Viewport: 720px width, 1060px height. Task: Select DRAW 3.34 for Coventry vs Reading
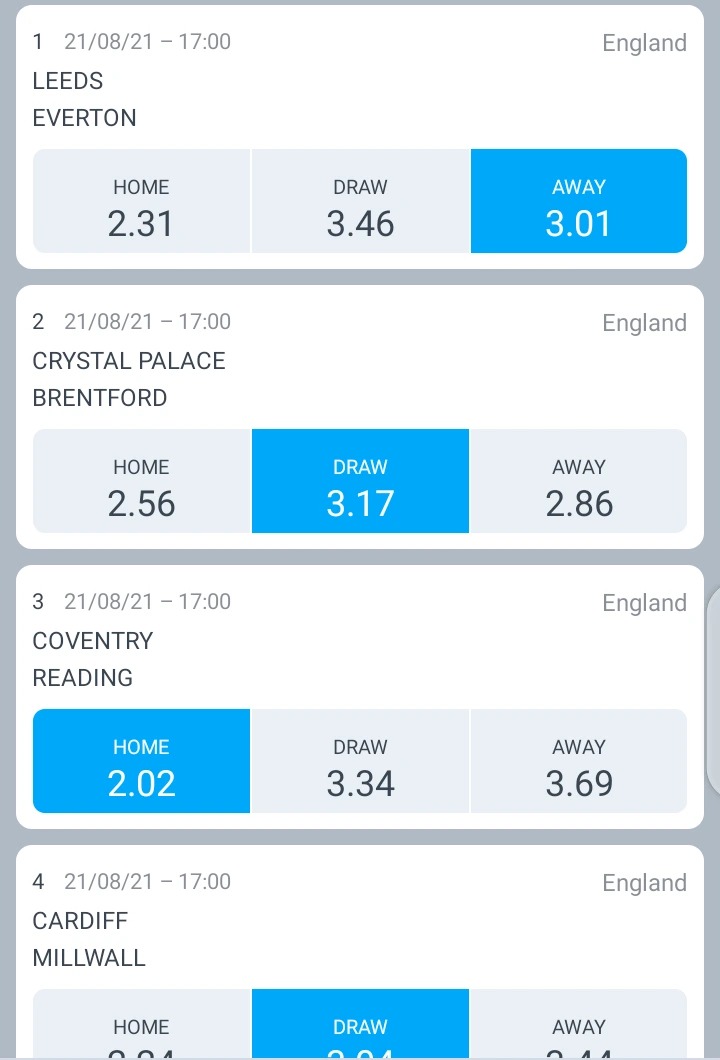coord(360,761)
